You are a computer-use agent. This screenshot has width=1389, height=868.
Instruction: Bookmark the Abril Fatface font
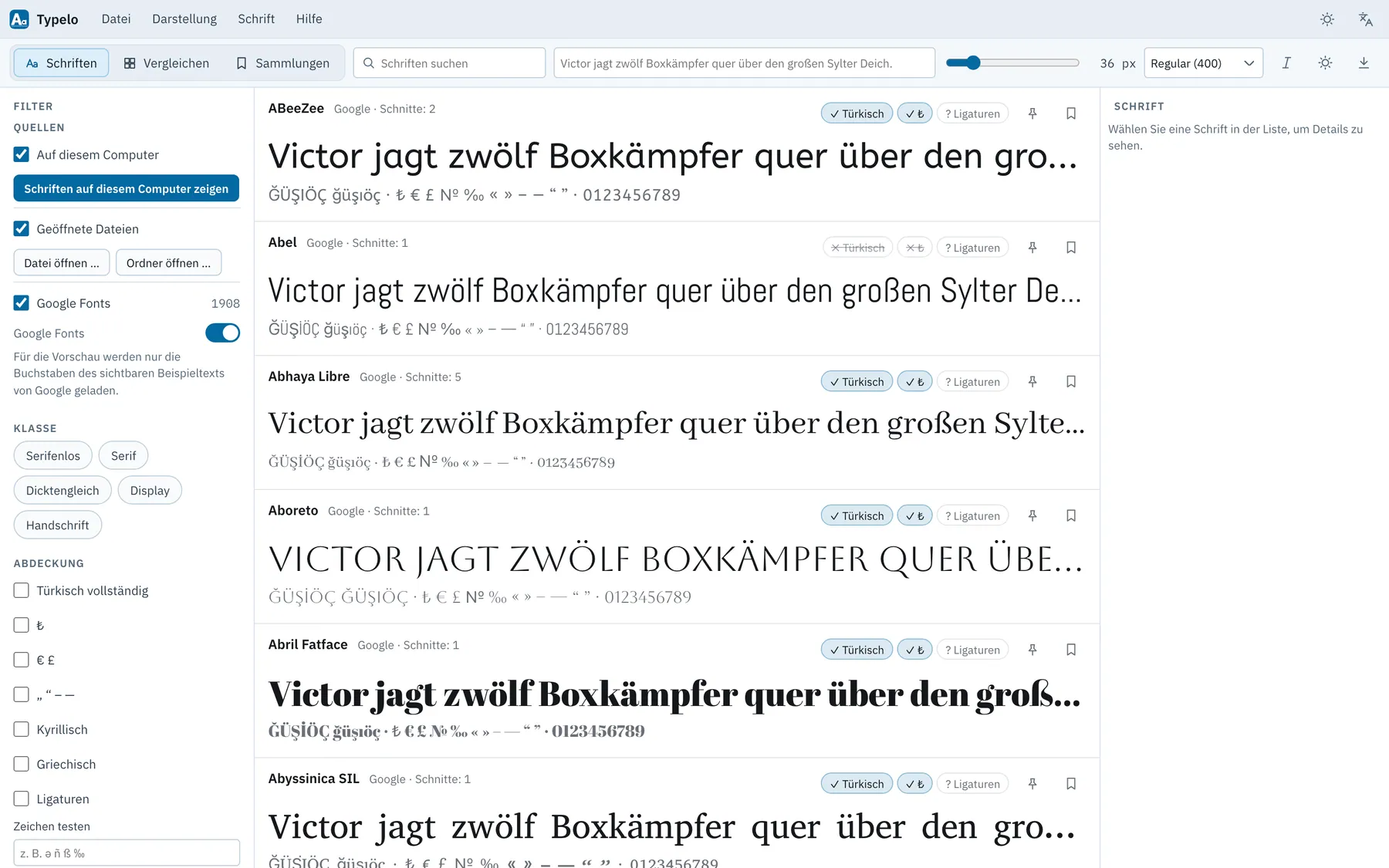coord(1071,650)
